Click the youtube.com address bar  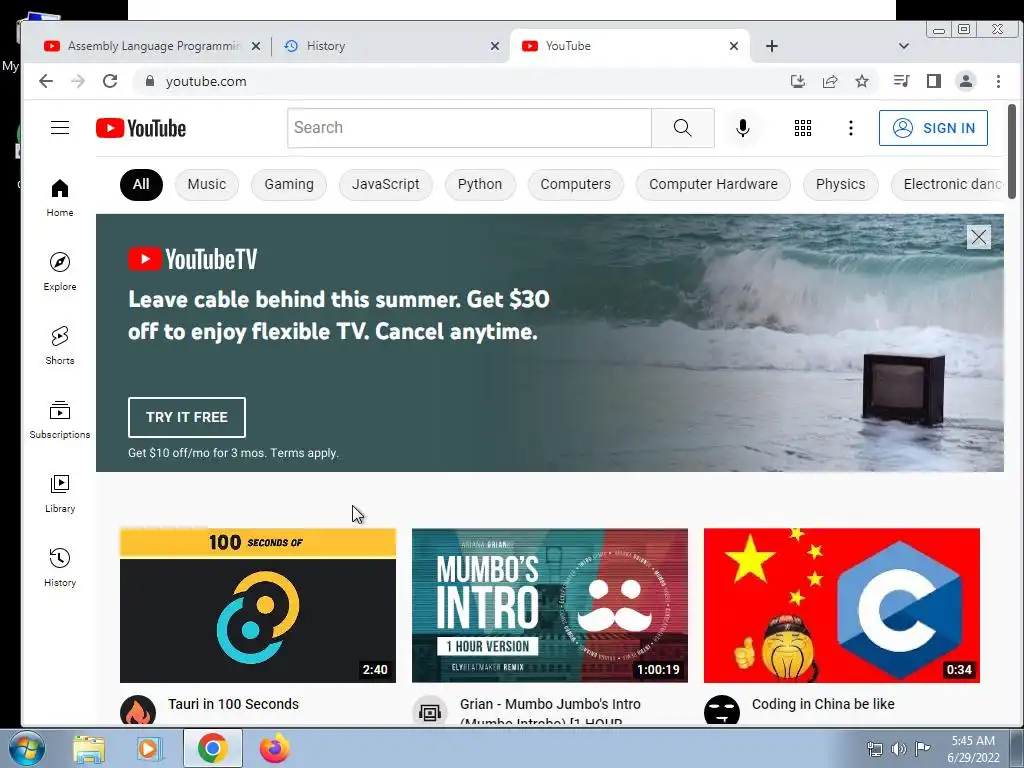coord(457,81)
